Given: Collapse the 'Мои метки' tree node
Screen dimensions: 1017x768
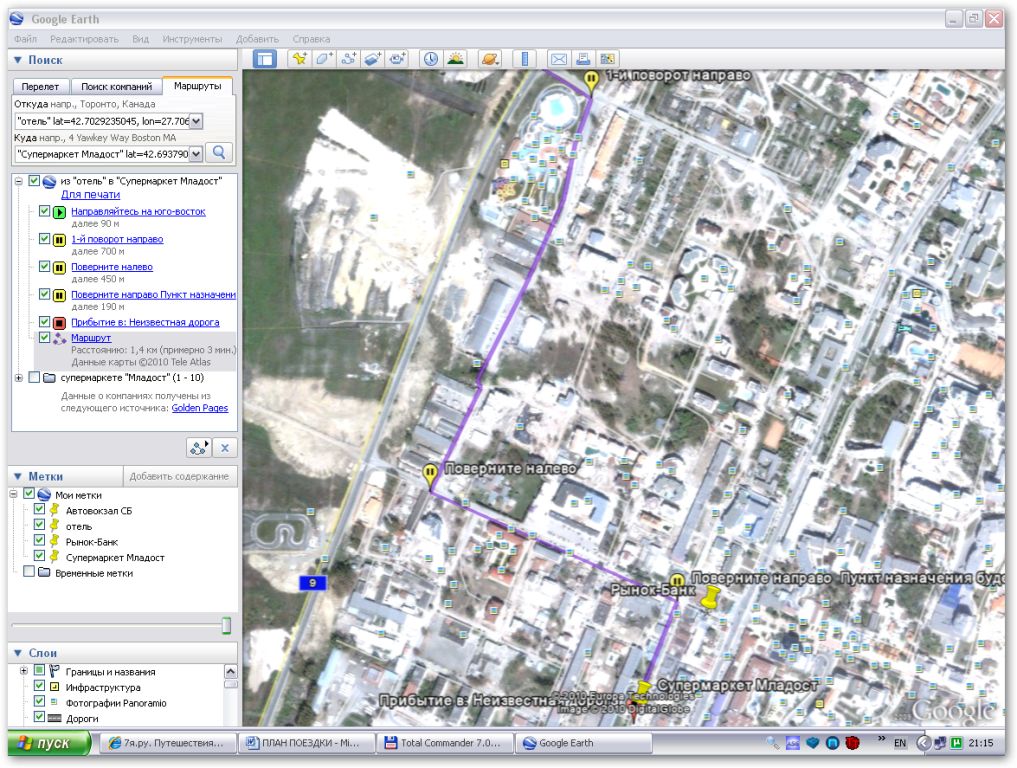Looking at the screenshot, I should [14, 494].
